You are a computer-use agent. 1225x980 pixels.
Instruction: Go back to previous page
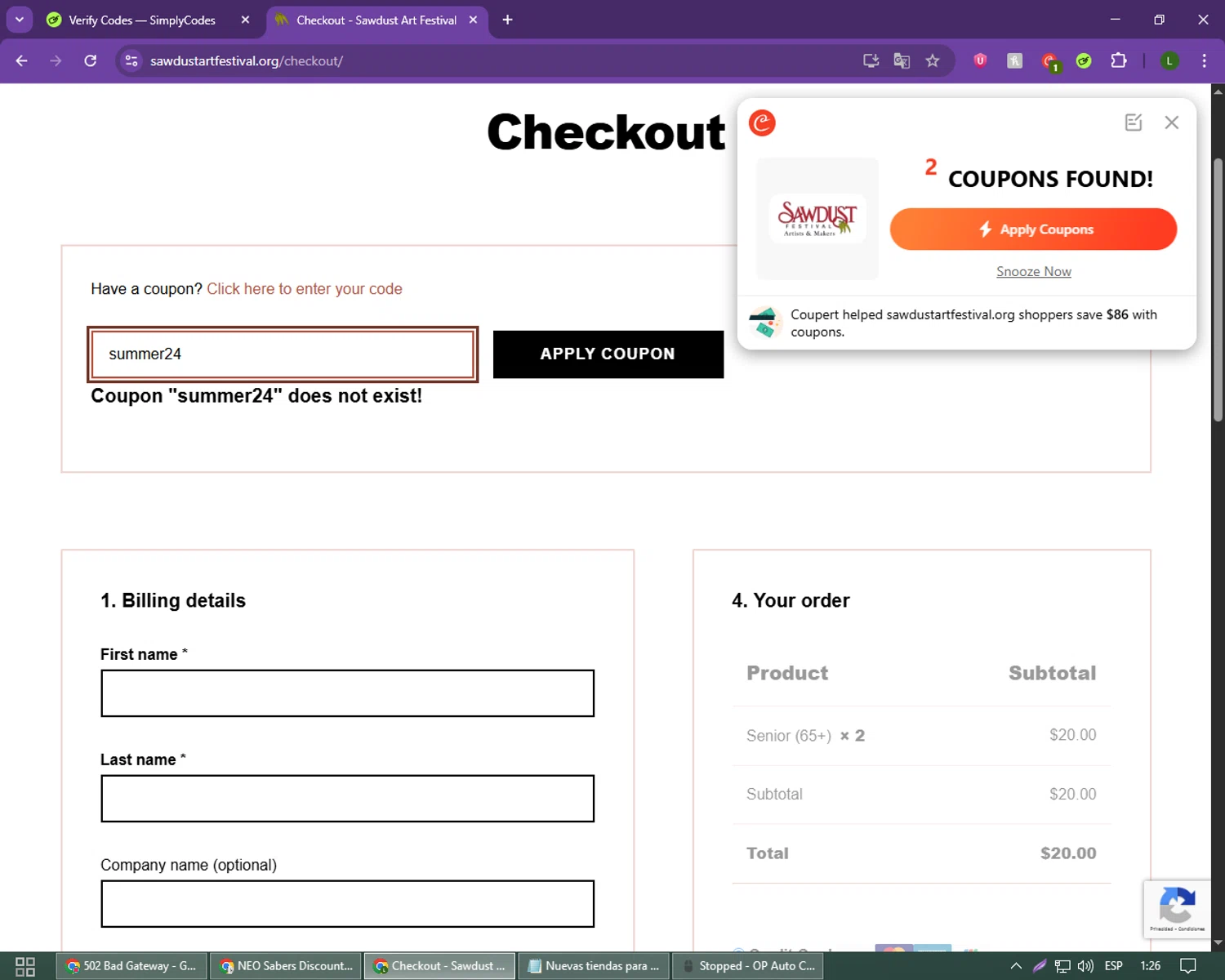pos(22,60)
